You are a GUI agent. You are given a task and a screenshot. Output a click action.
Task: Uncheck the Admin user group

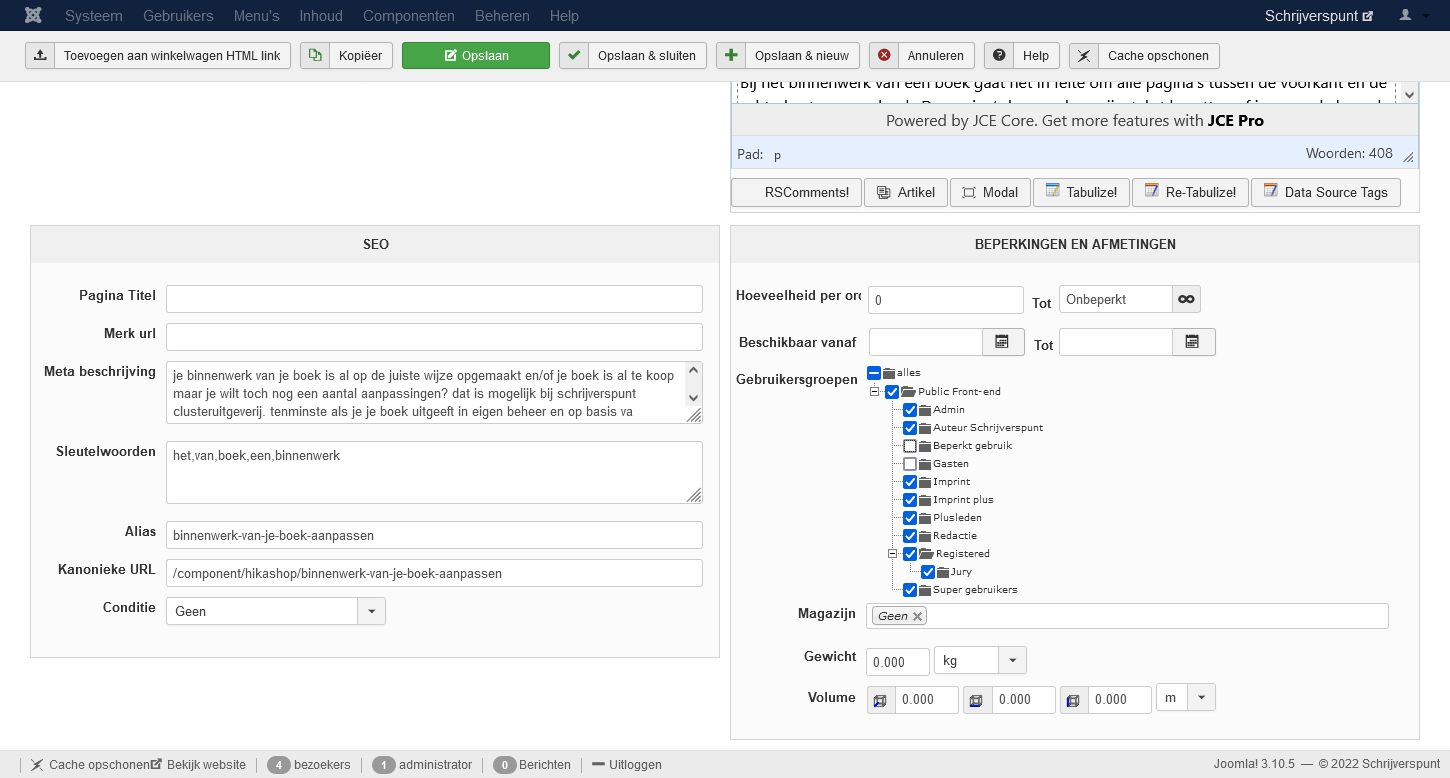(x=910, y=410)
